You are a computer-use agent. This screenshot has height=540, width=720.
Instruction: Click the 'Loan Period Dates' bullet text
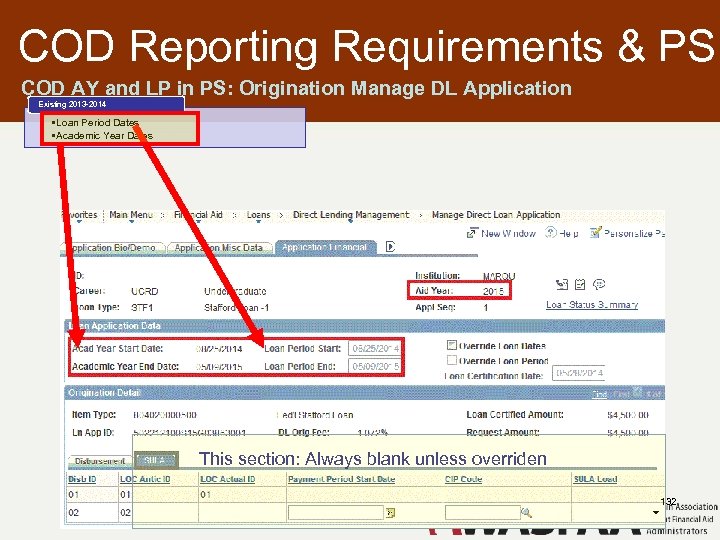click(97, 123)
